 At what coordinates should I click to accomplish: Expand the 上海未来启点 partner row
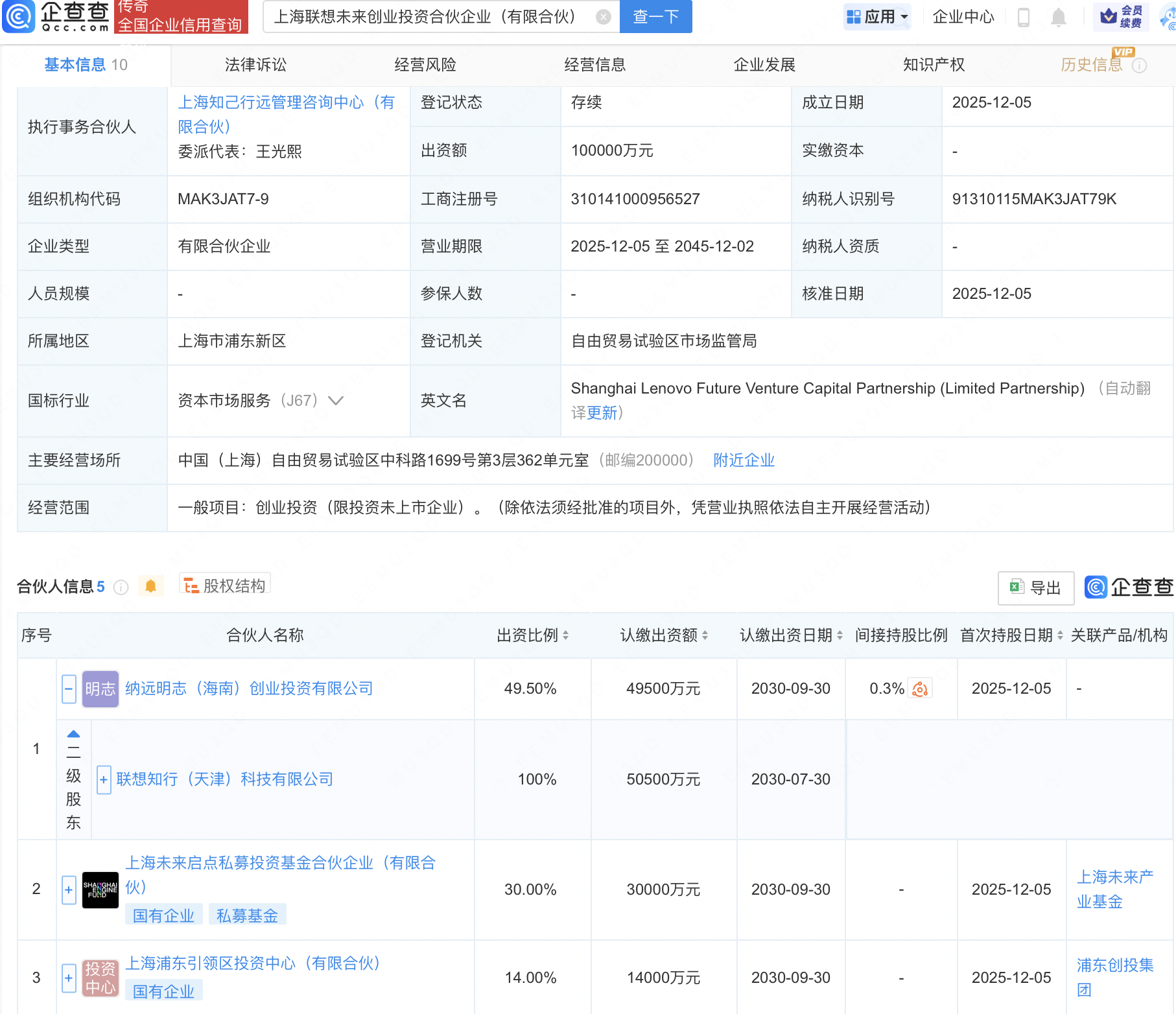pyautogui.click(x=69, y=890)
